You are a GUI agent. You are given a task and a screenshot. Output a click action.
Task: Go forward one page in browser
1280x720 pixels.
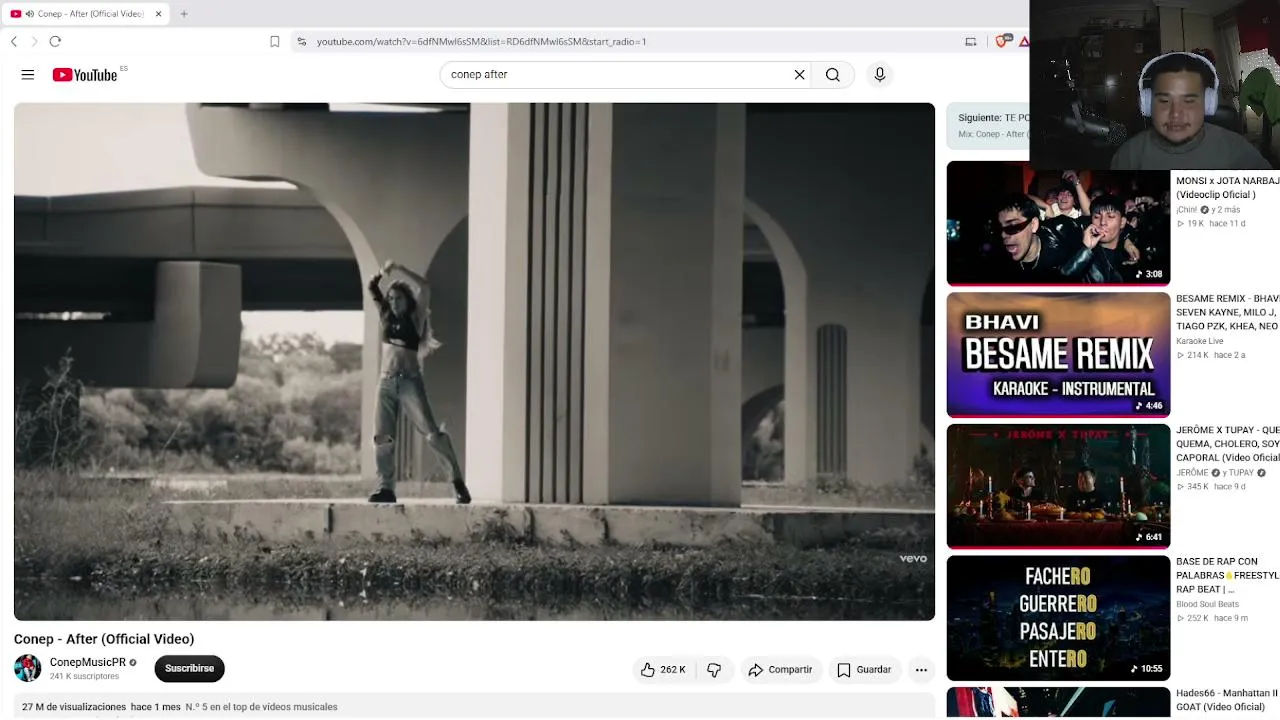pos(34,41)
